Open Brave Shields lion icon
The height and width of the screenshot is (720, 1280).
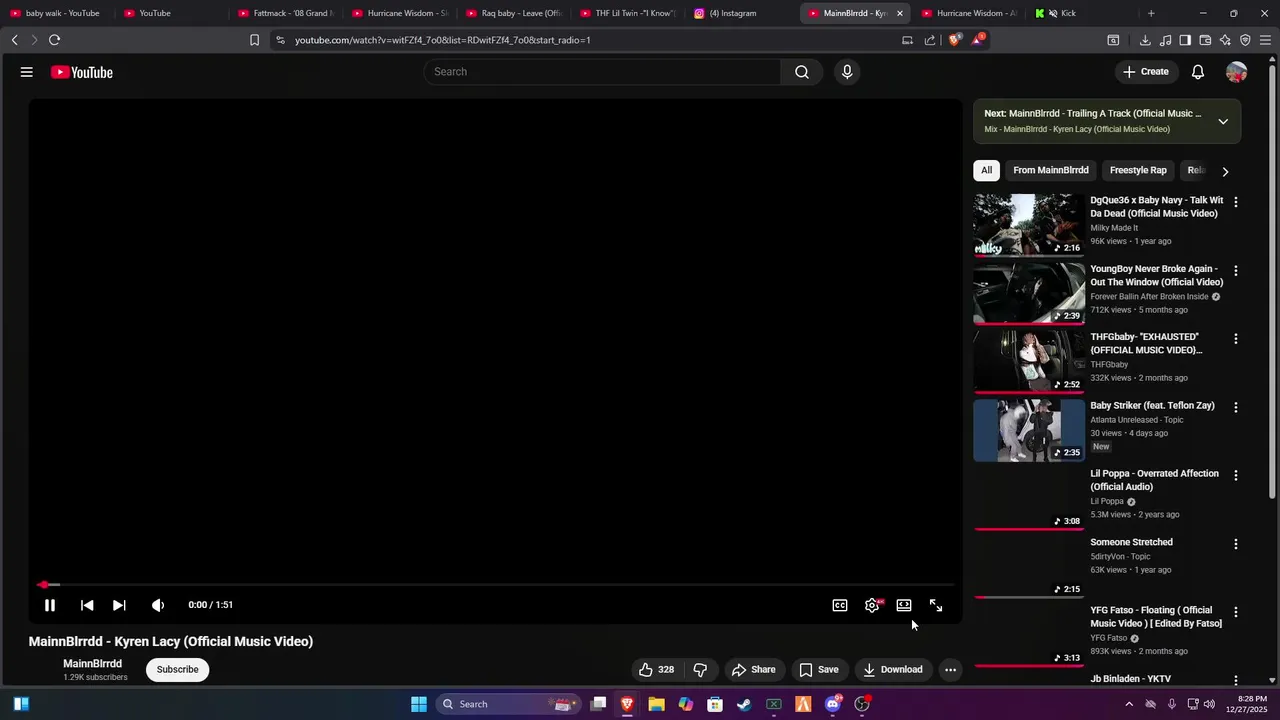point(955,40)
